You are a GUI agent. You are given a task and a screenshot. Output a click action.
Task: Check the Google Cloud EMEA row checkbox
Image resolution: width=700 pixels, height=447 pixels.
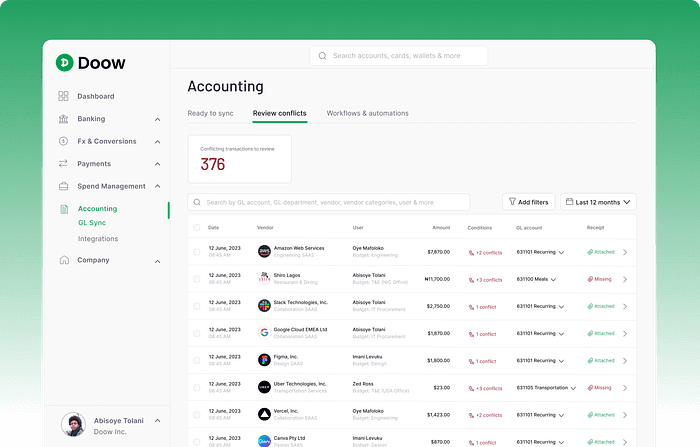point(197,334)
